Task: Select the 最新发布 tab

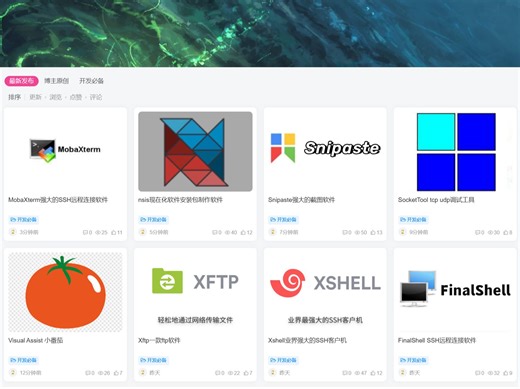Action: pos(21,81)
